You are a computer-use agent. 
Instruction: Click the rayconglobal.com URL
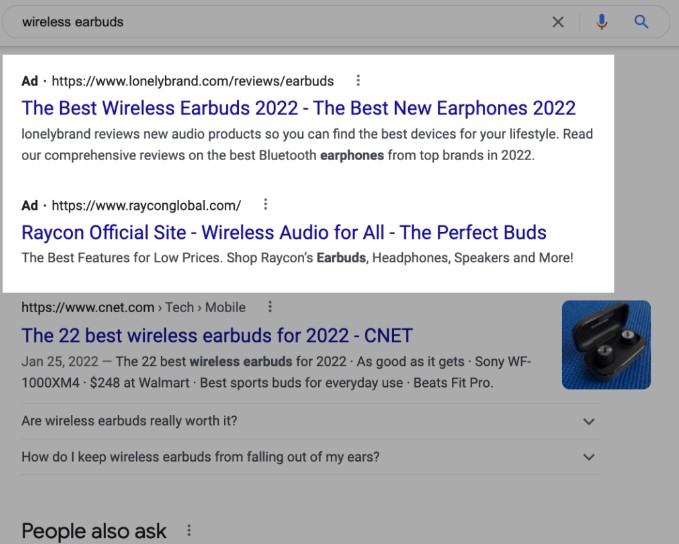(x=146, y=205)
